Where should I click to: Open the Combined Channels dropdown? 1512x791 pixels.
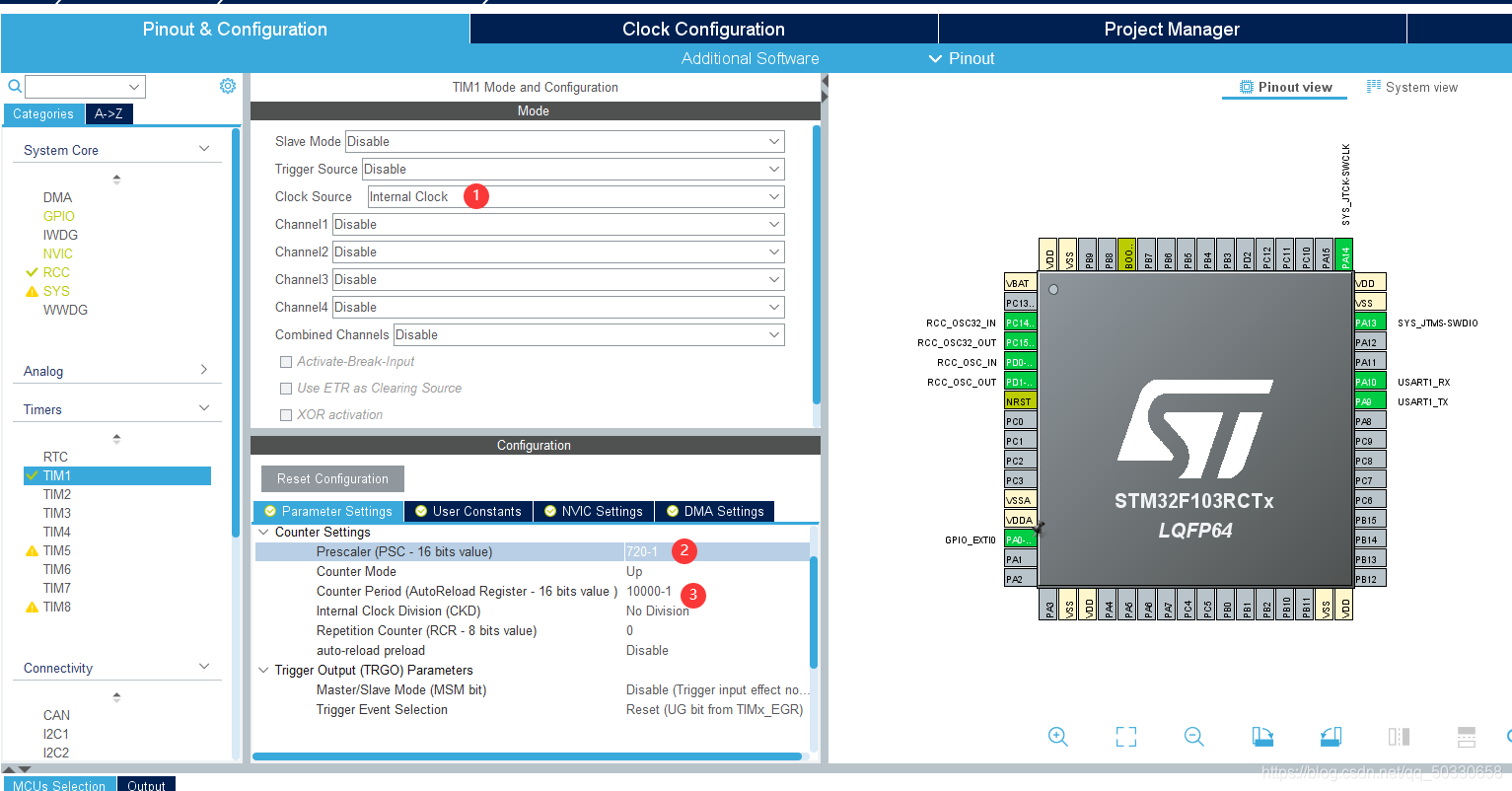coord(589,334)
